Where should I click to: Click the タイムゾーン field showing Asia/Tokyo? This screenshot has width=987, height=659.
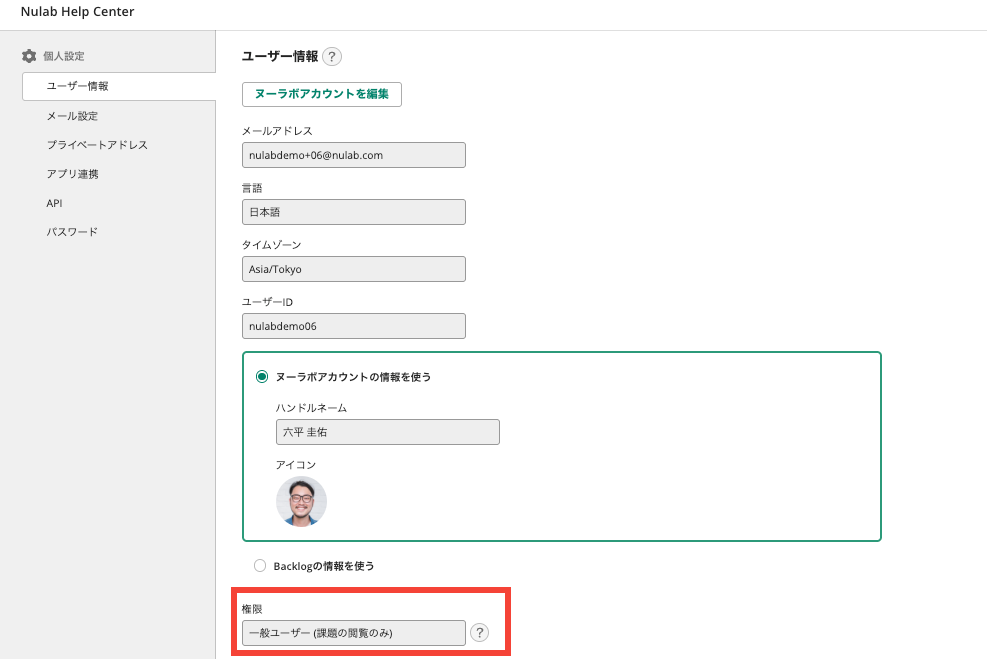point(354,269)
